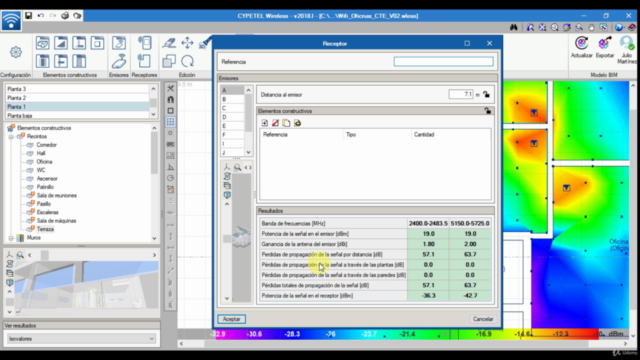Click the grid snap tool in vertical toolbar

(171, 122)
